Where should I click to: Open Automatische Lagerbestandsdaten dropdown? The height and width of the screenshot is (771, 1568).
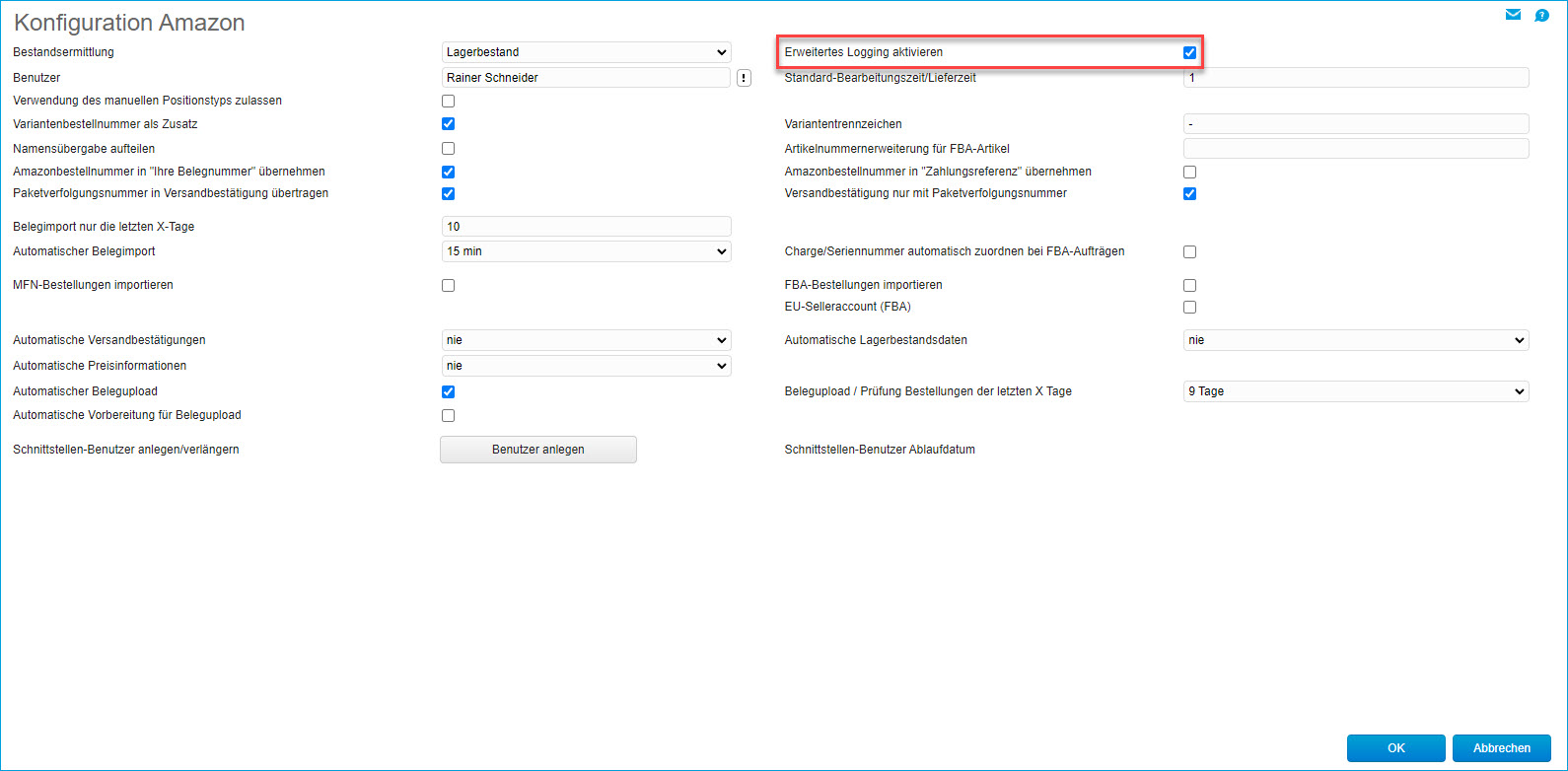(1356, 340)
